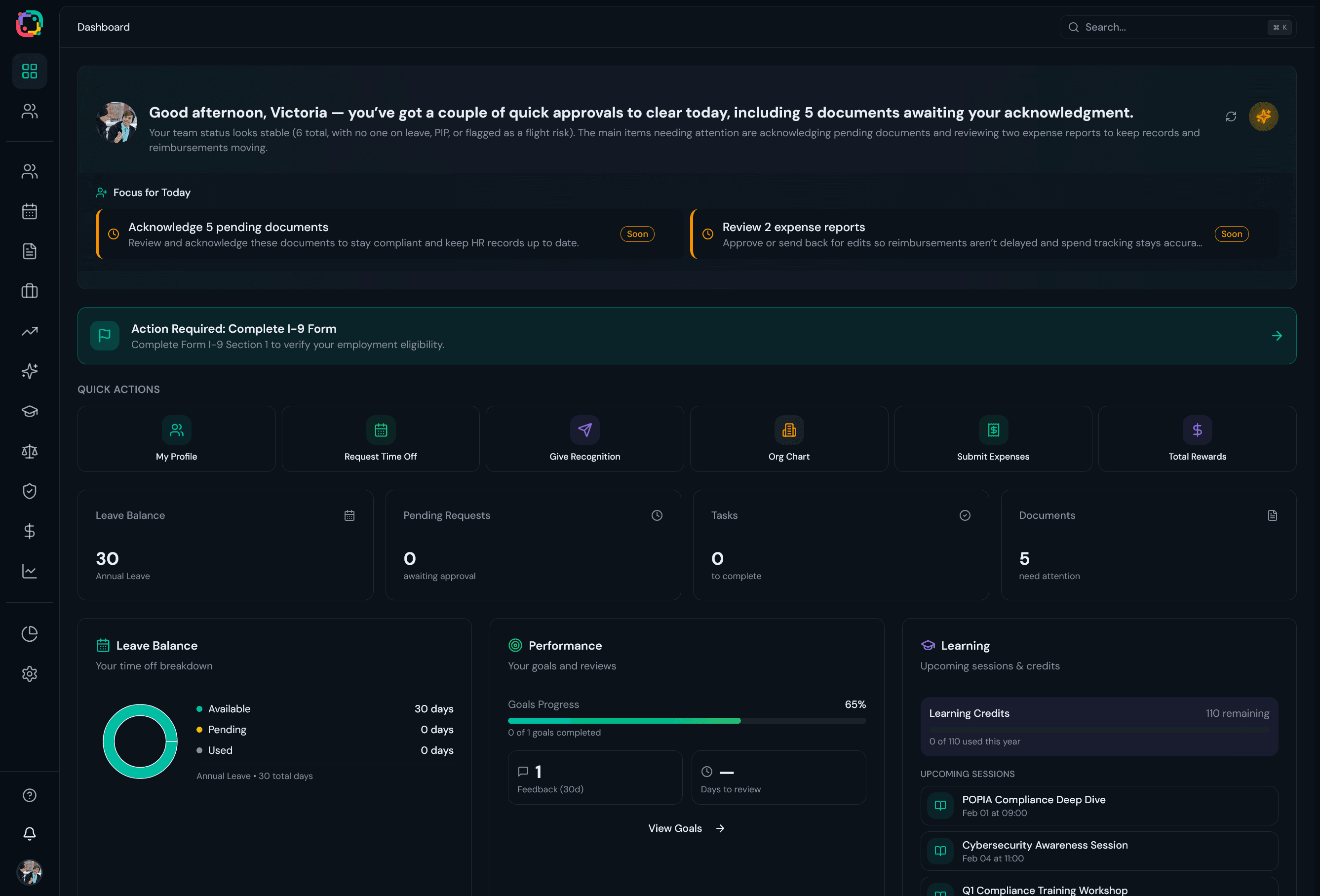Click the View Goals button
Image resolution: width=1320 pixels, height=896 pixels.
pyautogui.click(x=675, y=828)
